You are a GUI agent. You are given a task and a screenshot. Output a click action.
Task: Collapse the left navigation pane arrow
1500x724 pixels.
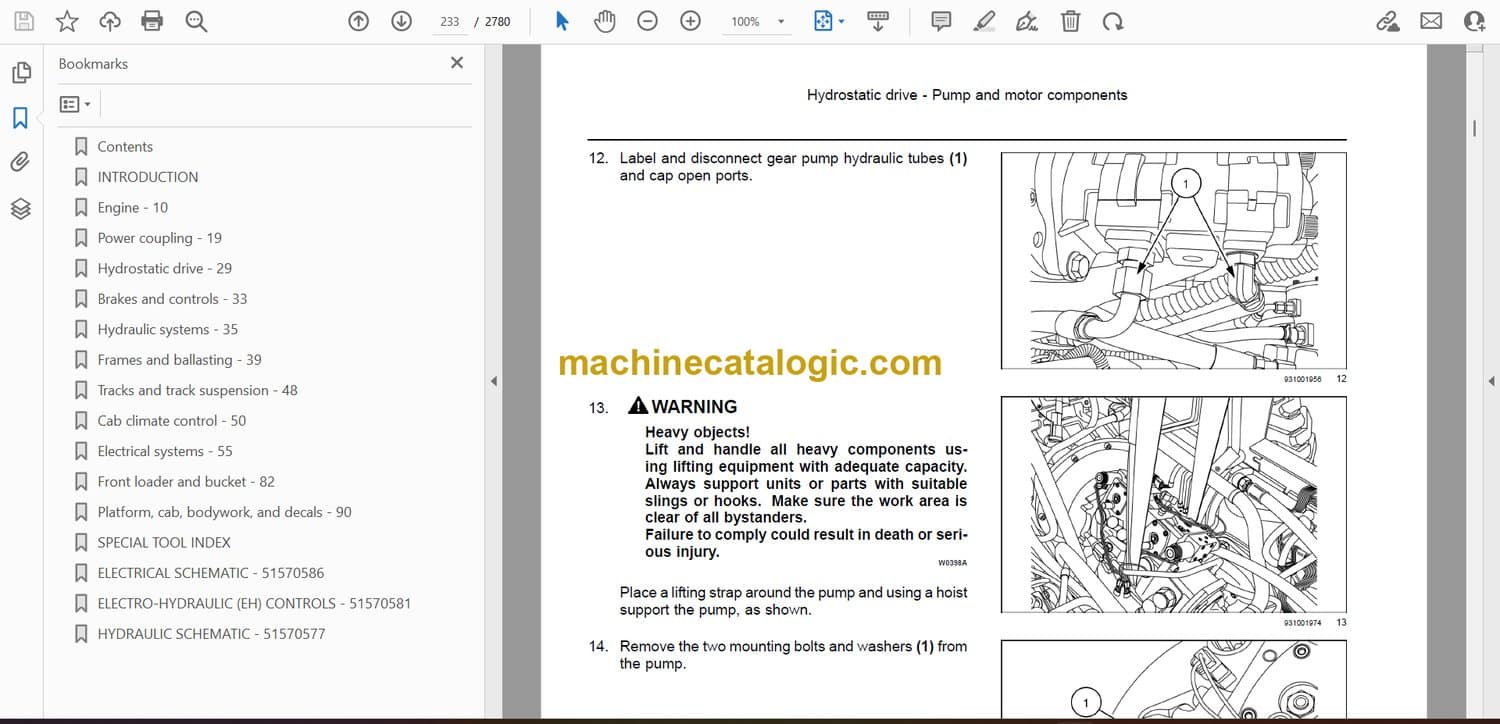pos(492,381)
